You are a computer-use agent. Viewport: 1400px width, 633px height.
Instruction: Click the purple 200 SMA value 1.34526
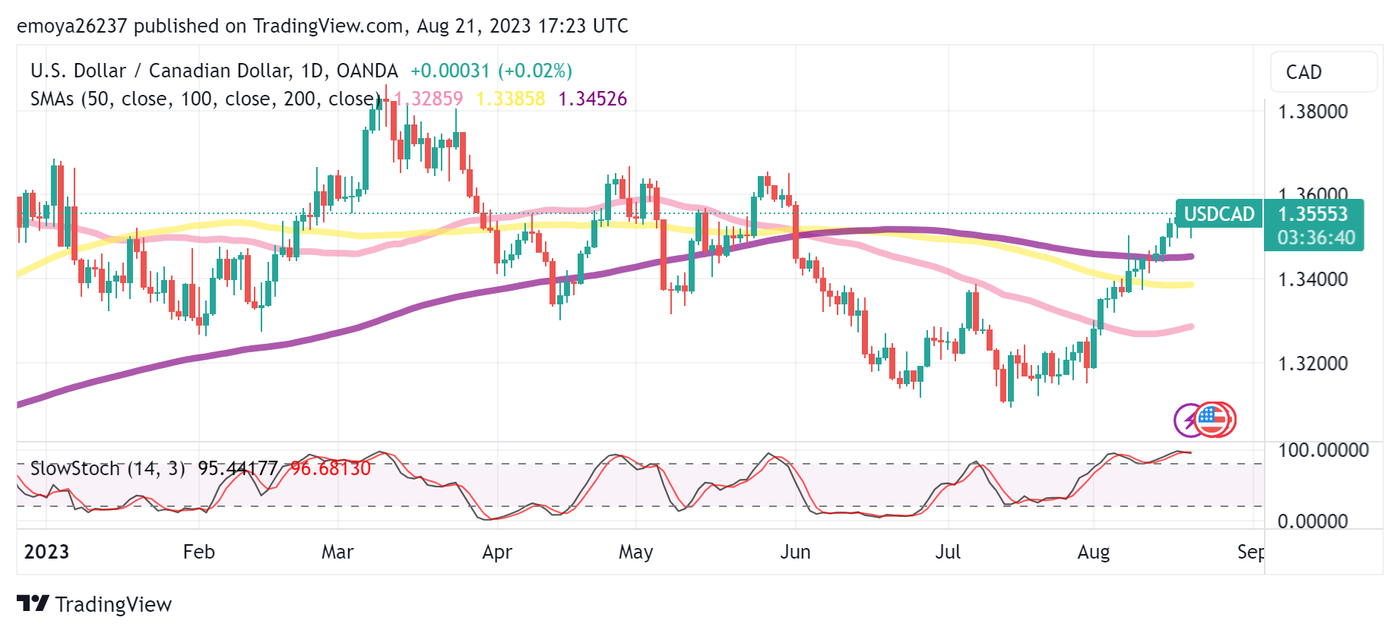tap(591, 99)
